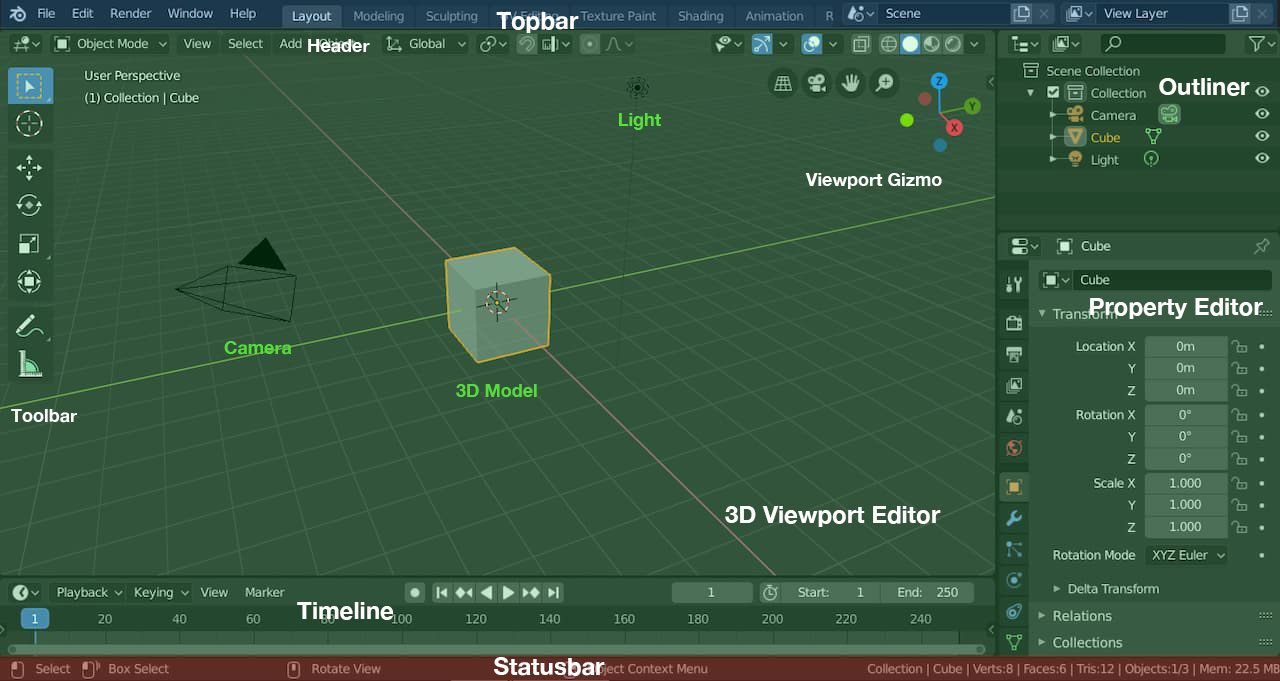
Task: Open the Render menu
Action: pyautogui.click(x=130, y=14)
